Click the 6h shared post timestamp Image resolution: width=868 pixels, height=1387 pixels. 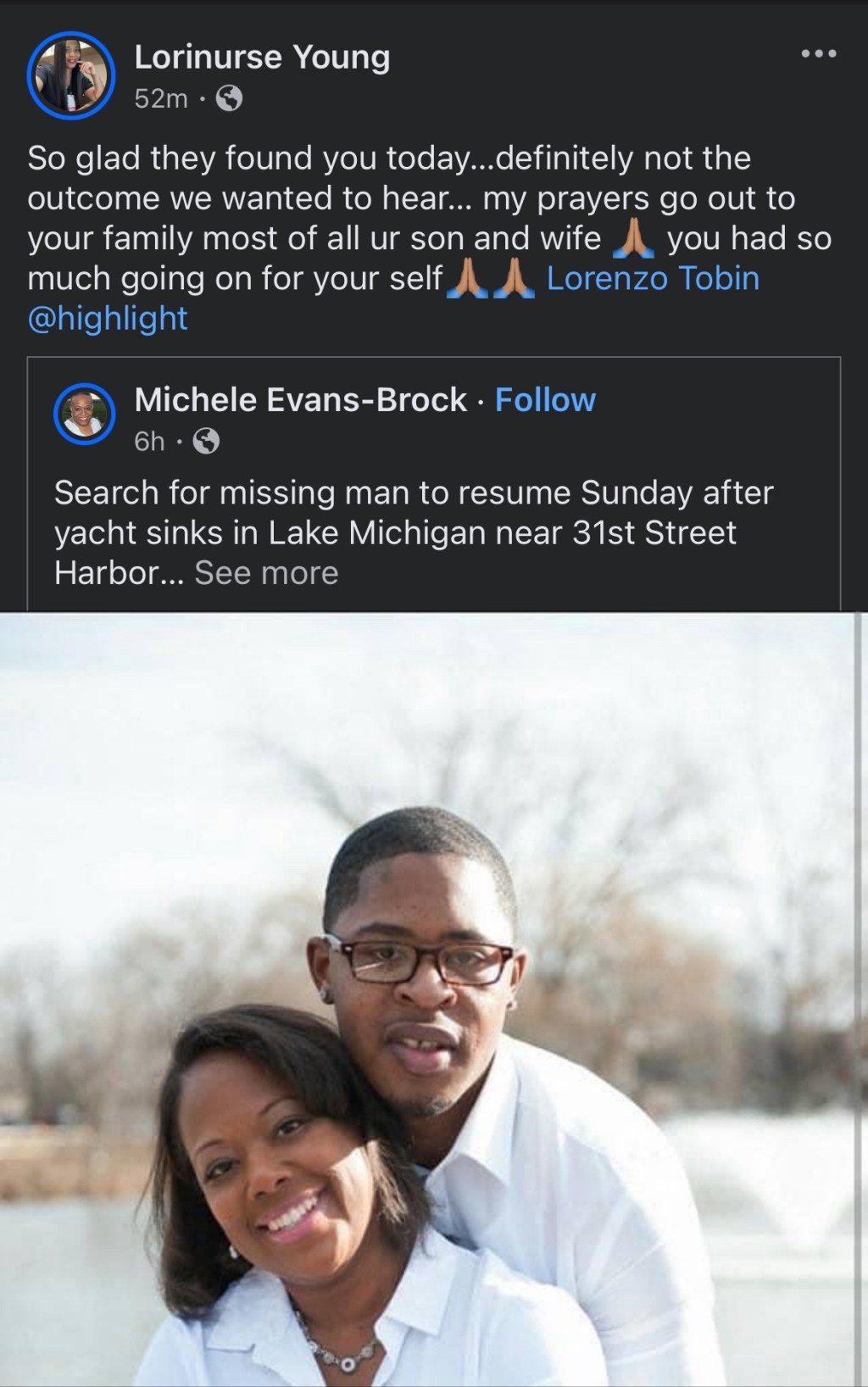pos(149,442)
